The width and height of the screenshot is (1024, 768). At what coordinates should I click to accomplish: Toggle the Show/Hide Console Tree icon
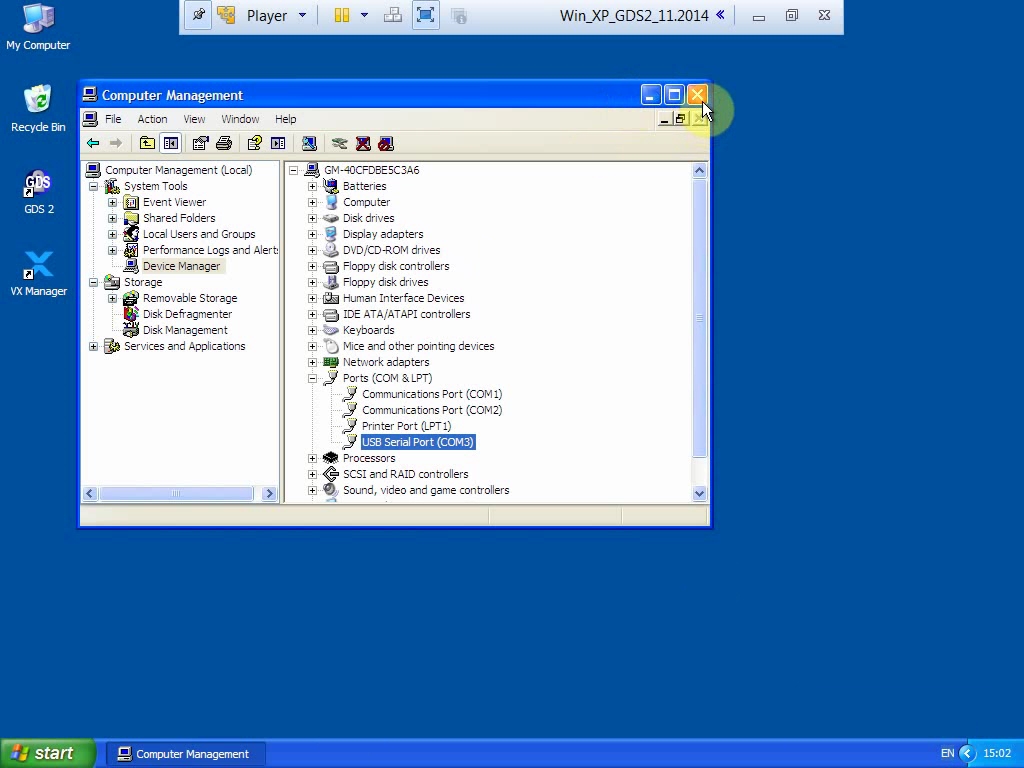click(x=171, y=143)
